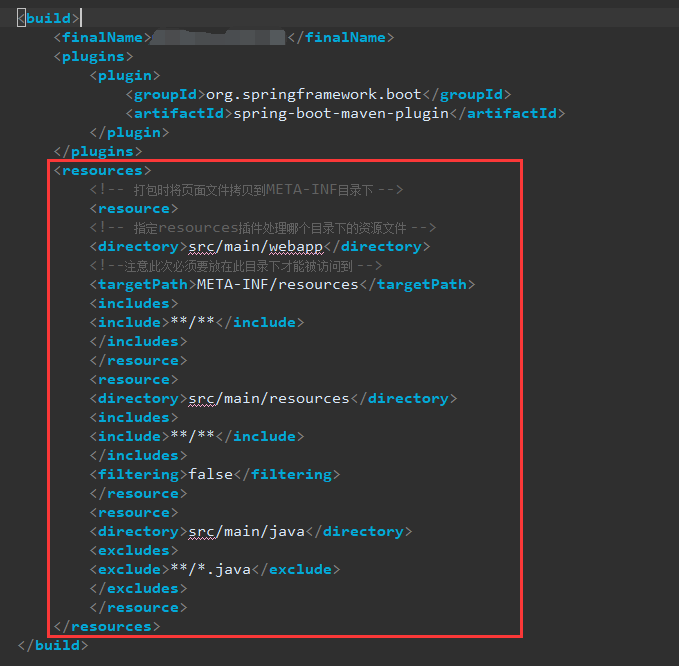Click the closing build tag
679x666 pixels.
coord(53,645)
